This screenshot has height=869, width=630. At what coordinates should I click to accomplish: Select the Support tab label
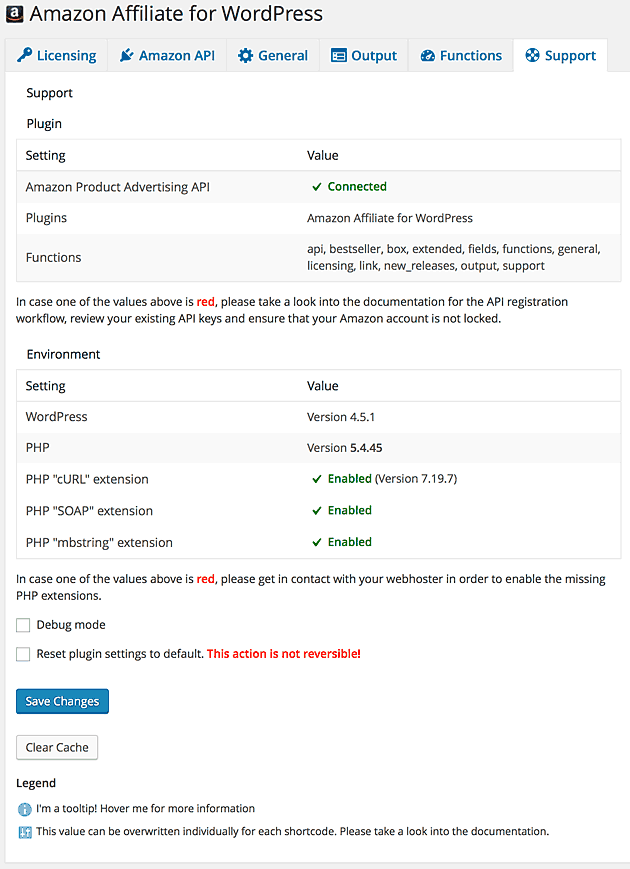(570, 55)
